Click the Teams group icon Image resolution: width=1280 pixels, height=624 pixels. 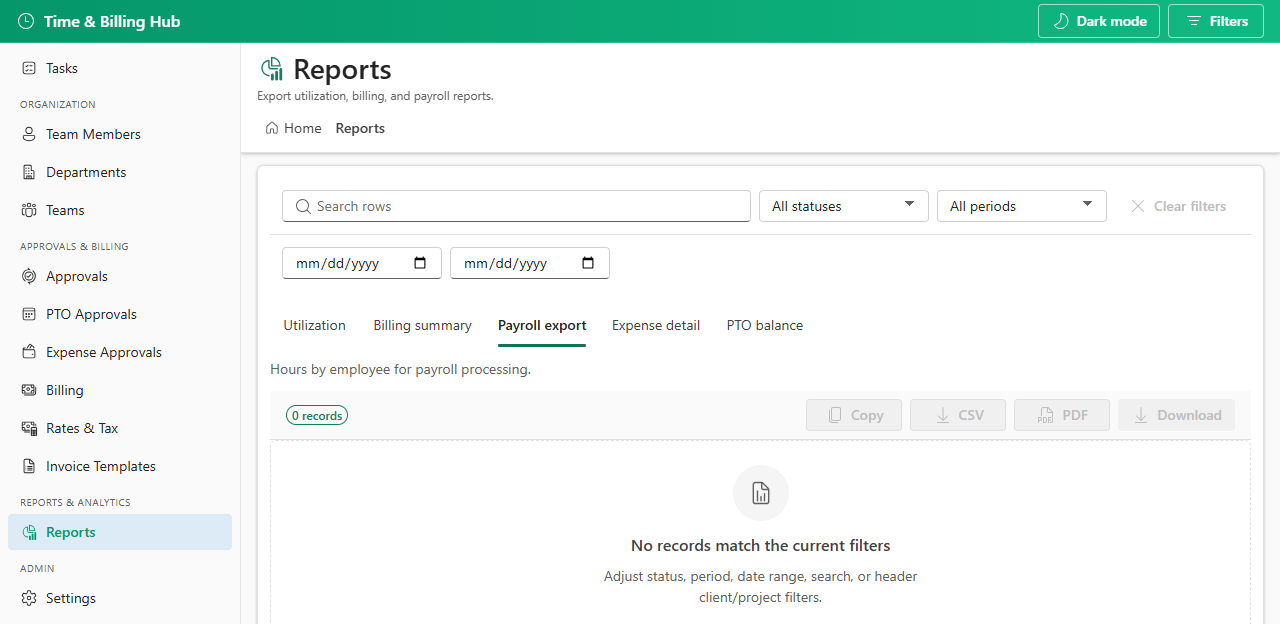[29, 210]
